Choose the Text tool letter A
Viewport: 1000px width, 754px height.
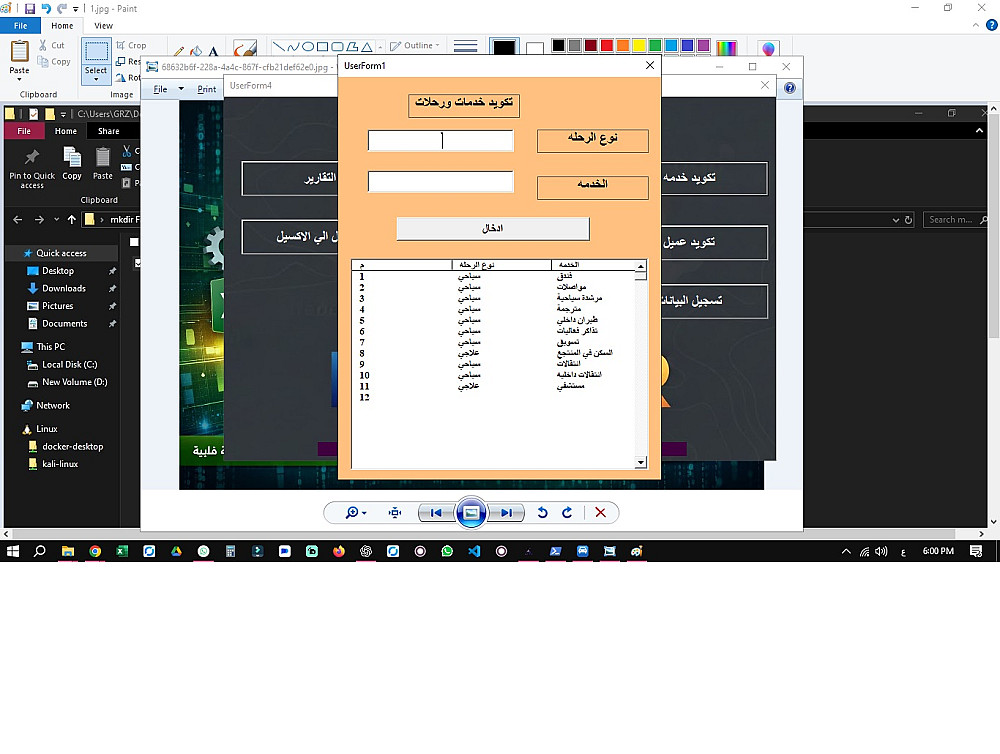[x=213, y=51]
